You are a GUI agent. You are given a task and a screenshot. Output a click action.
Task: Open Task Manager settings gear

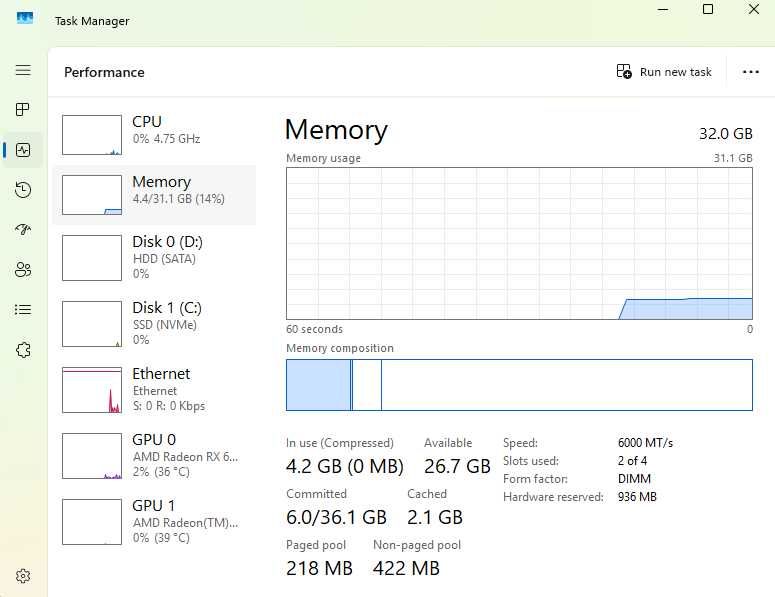point(23,576)
